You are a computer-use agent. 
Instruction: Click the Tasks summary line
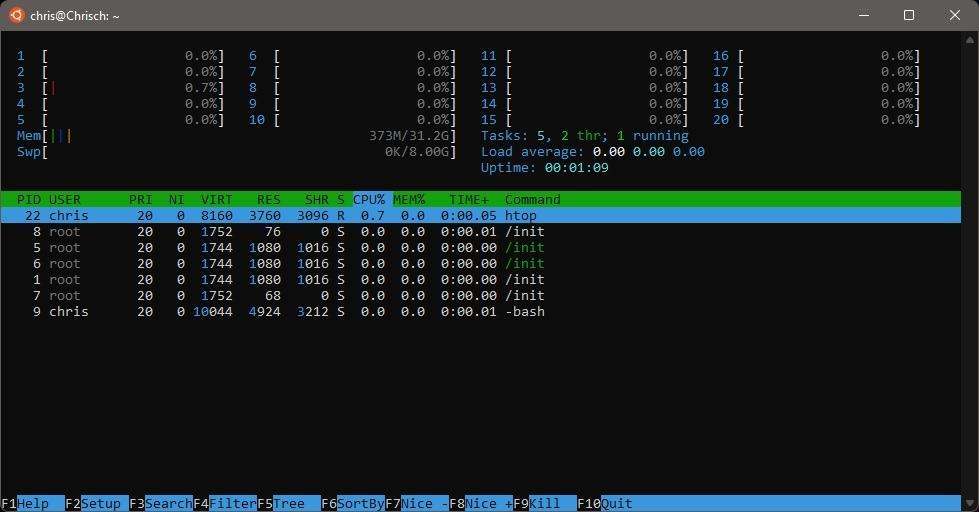click(585, 135)
